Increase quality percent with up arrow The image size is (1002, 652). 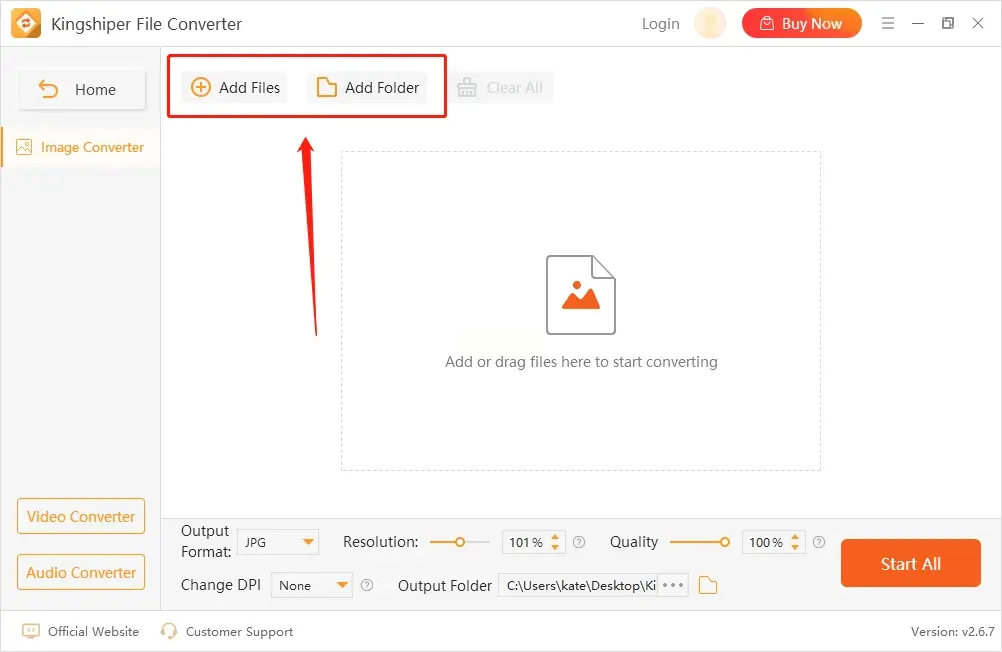click(795, 538)
